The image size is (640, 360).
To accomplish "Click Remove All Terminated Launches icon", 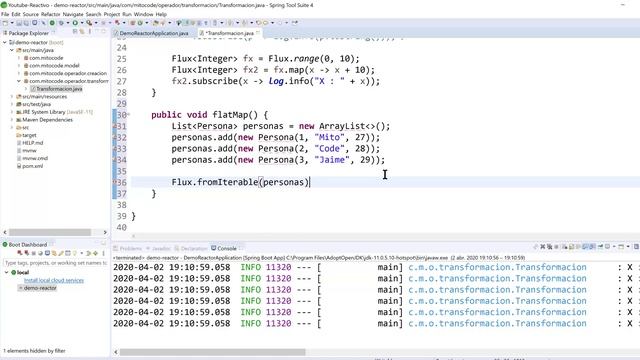I will 549,247.
